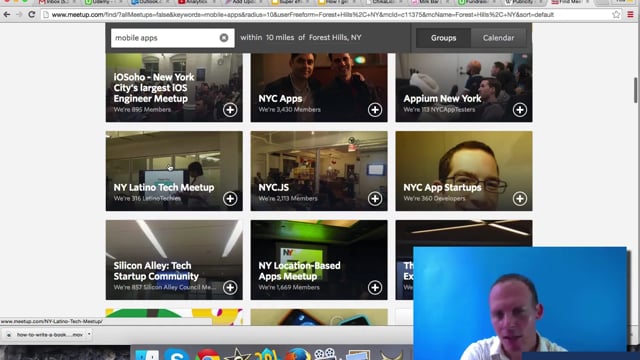Open Chrome from the dock

pyautogui.click(x=208, y=354)
